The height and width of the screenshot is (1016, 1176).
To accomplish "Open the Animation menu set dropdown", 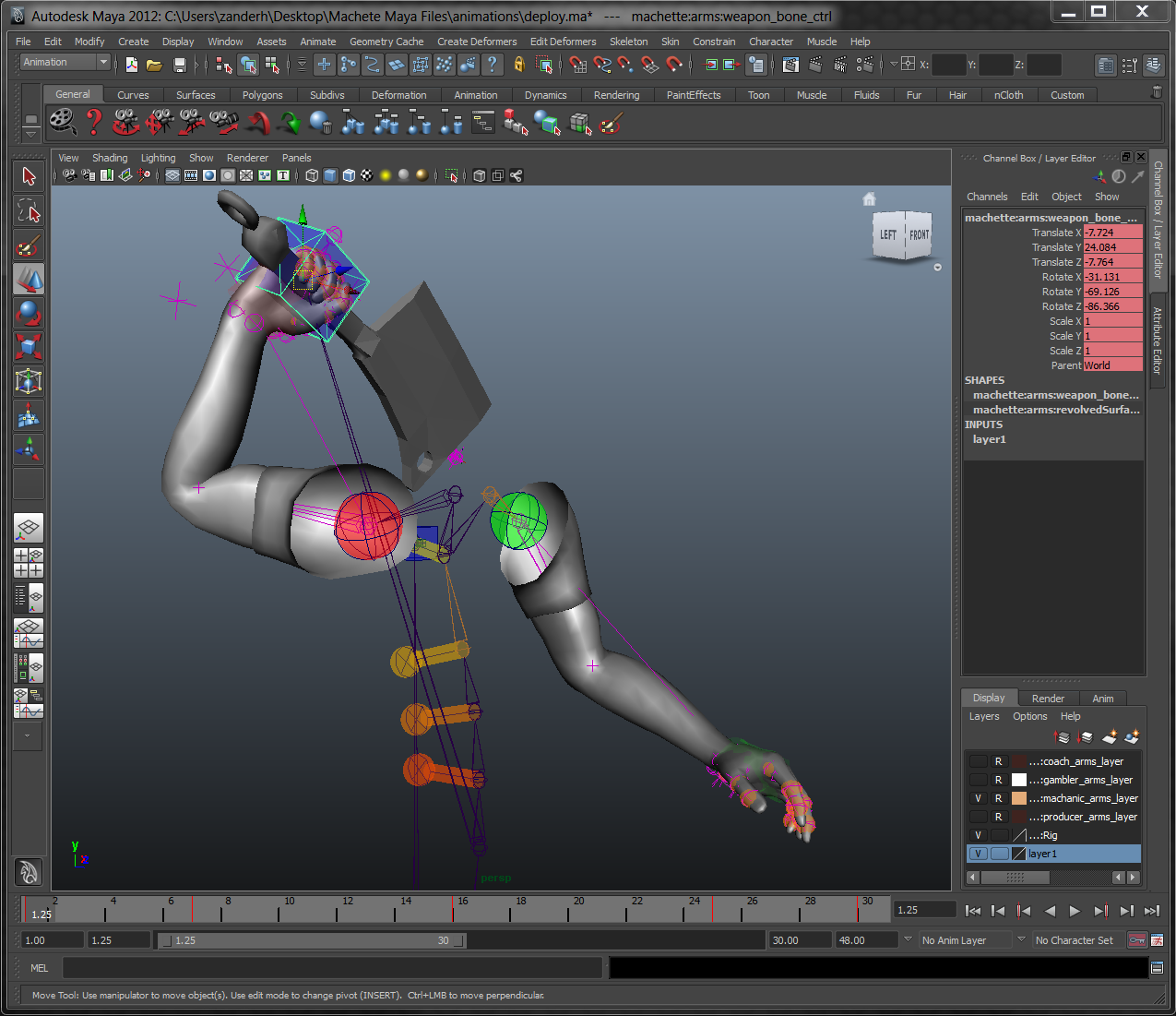I will click(x=102, y=62).
